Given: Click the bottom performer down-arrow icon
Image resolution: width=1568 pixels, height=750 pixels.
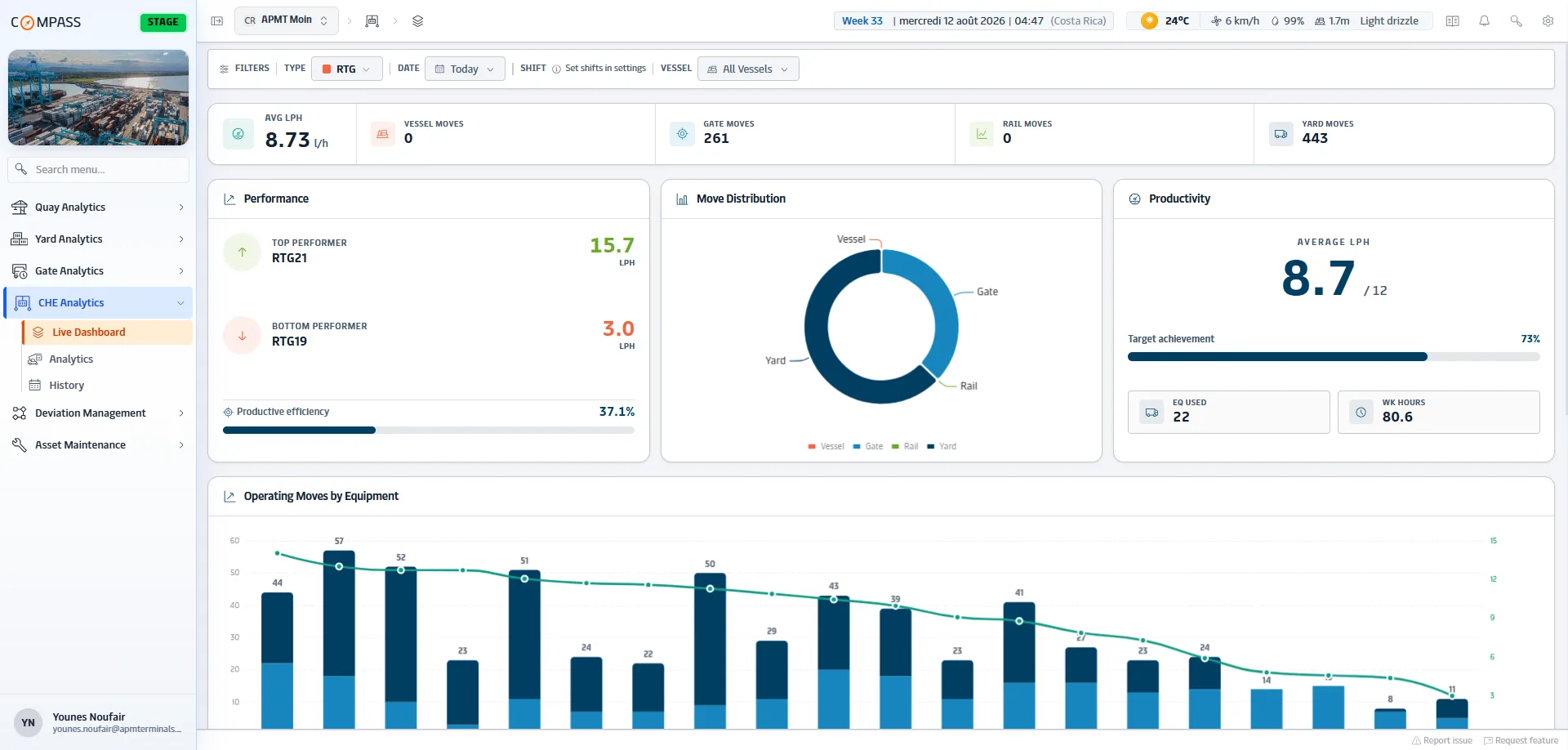Looking at the screenshot, I should pos(243,336).
